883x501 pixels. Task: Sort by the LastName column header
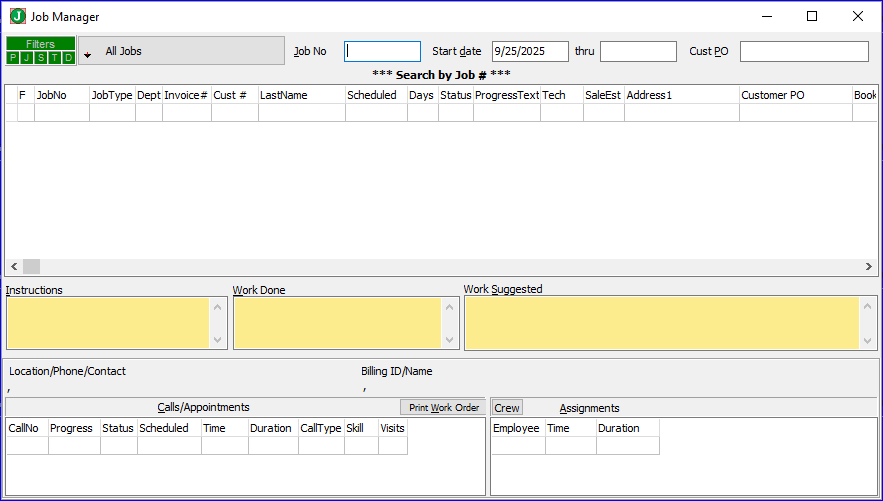click(x=302, y=95)
